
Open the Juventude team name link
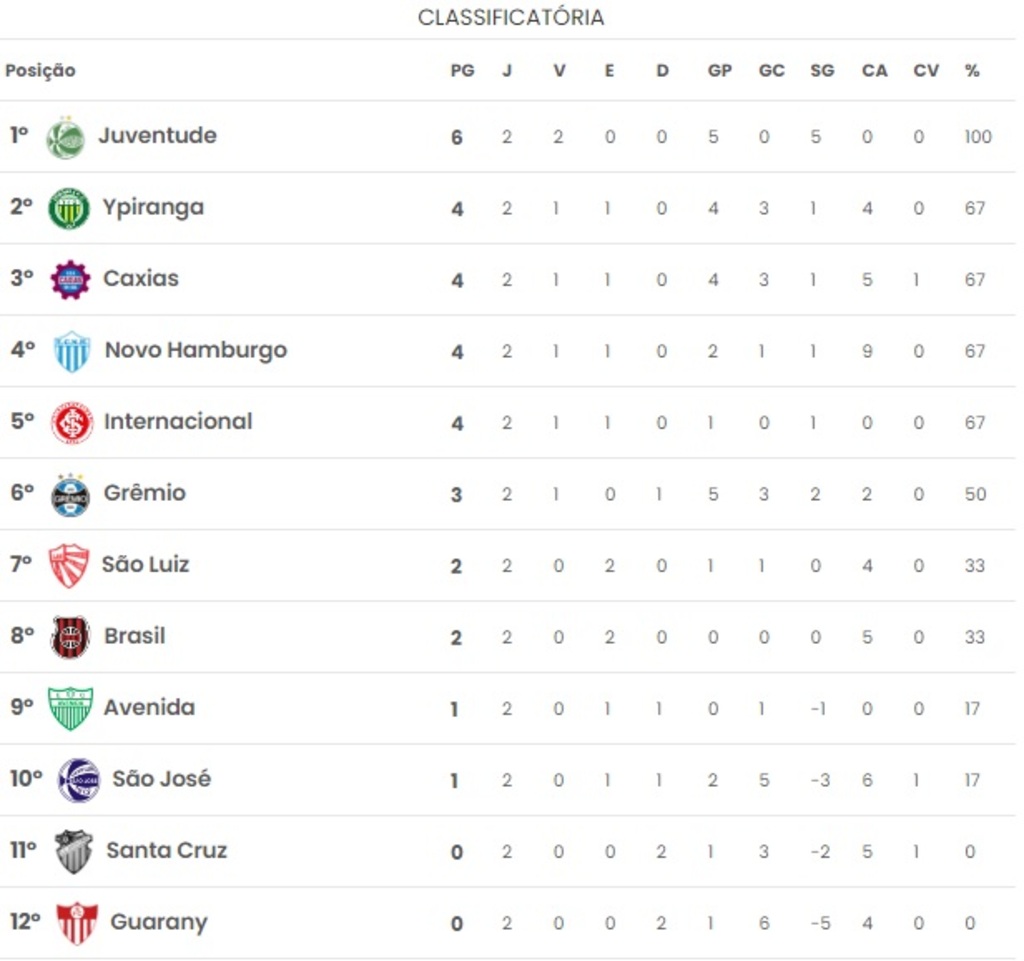point(157,135)
